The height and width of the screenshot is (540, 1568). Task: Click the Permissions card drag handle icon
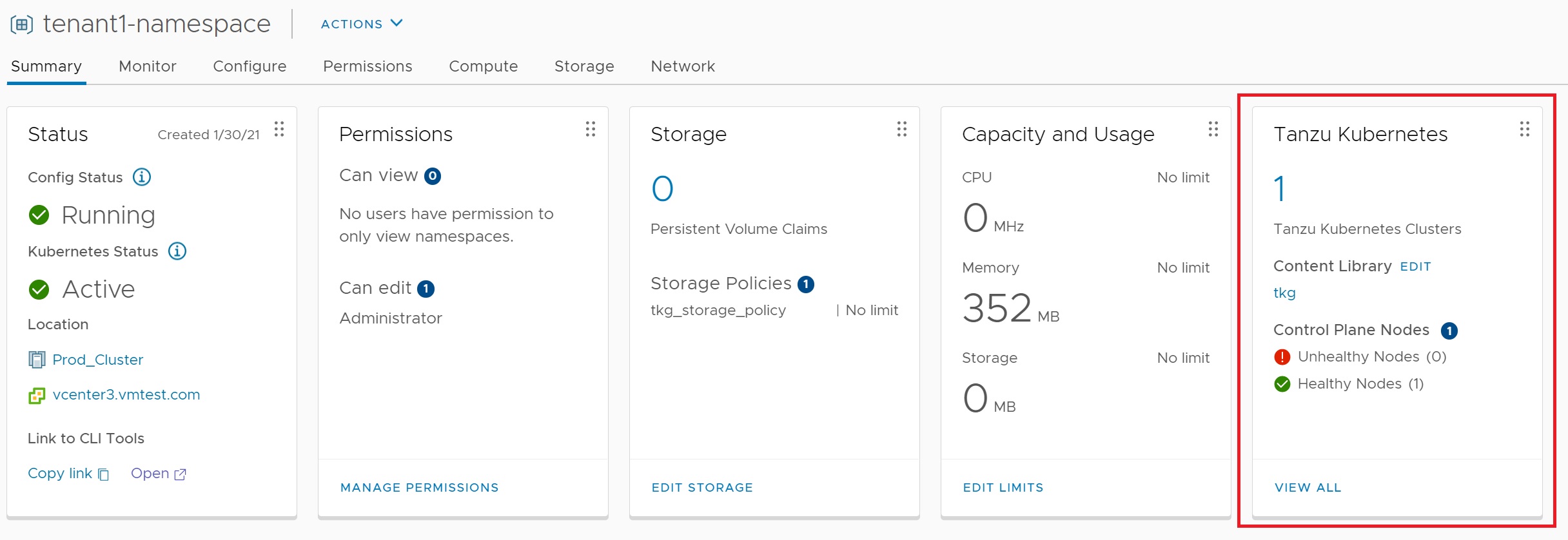[x=591, y=130]
